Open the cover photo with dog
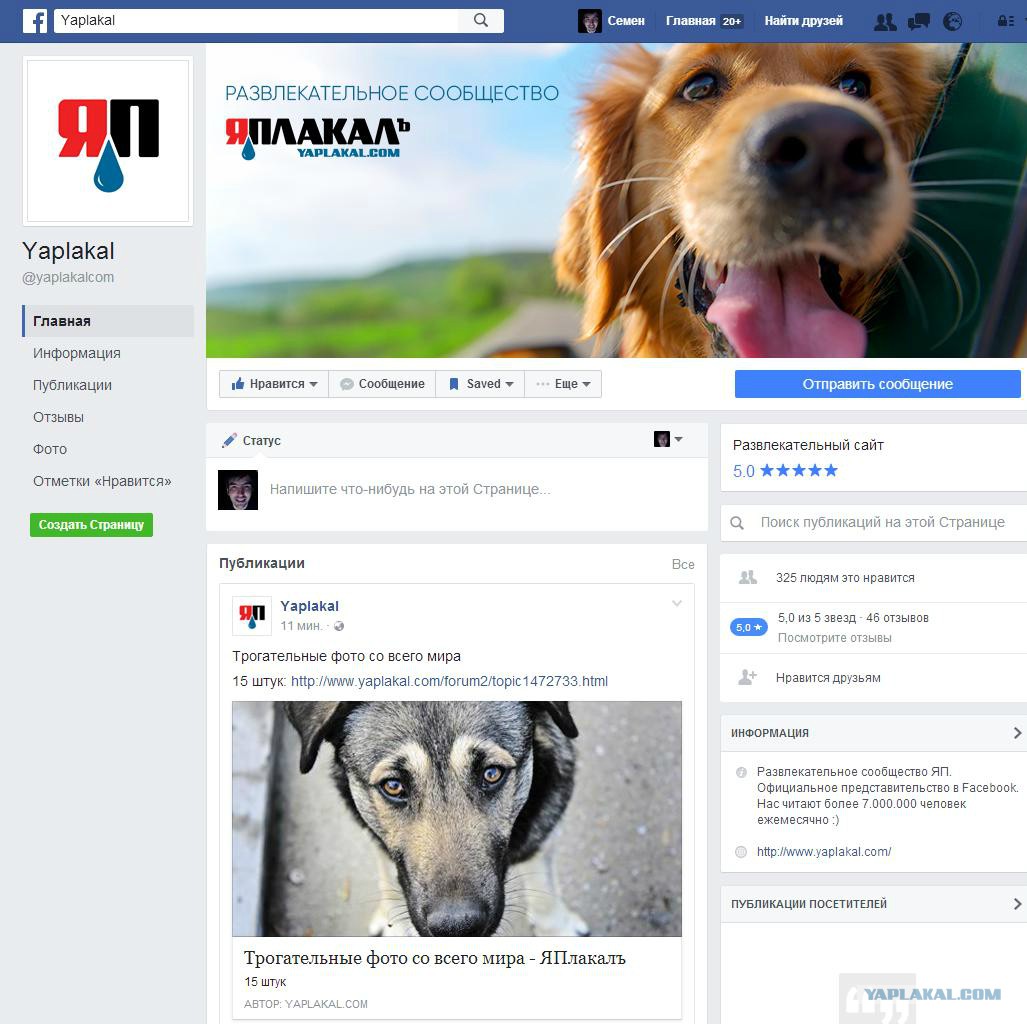1027x1024 pixels. tap(616, 200)
